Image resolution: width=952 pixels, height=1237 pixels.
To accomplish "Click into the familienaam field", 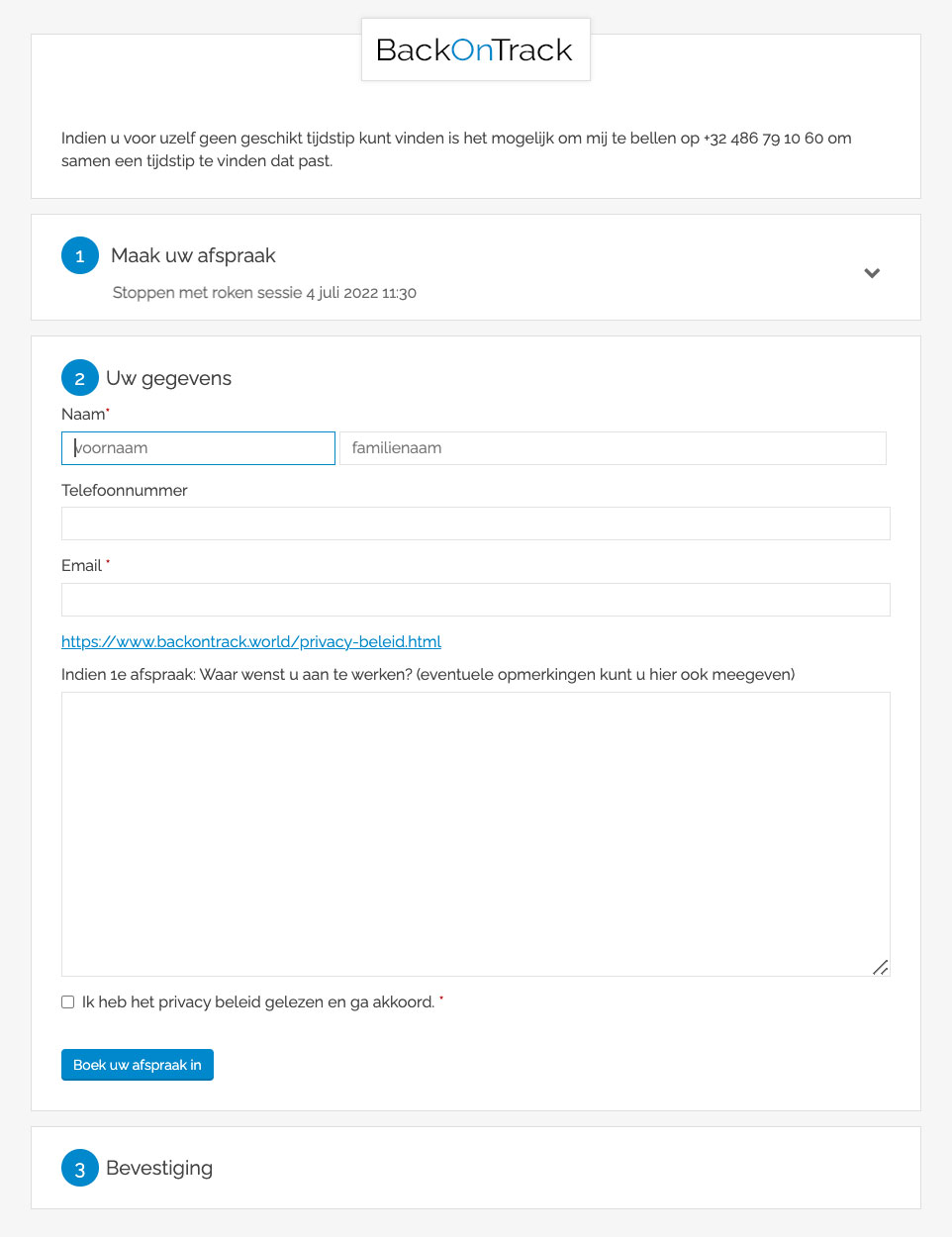I will 613,448.
